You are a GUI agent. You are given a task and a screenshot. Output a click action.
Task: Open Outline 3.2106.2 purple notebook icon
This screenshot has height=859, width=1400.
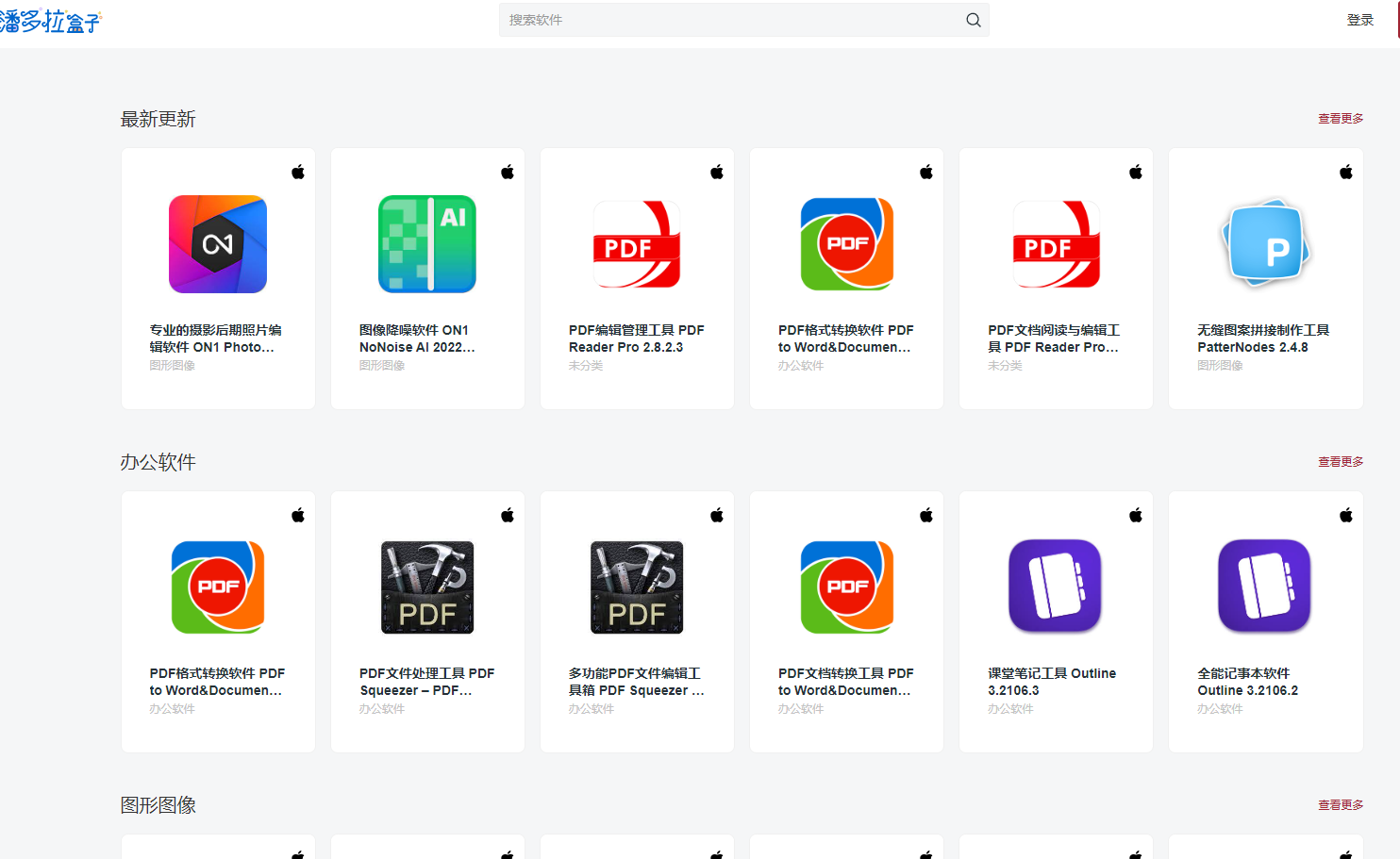coord(1265,586)
